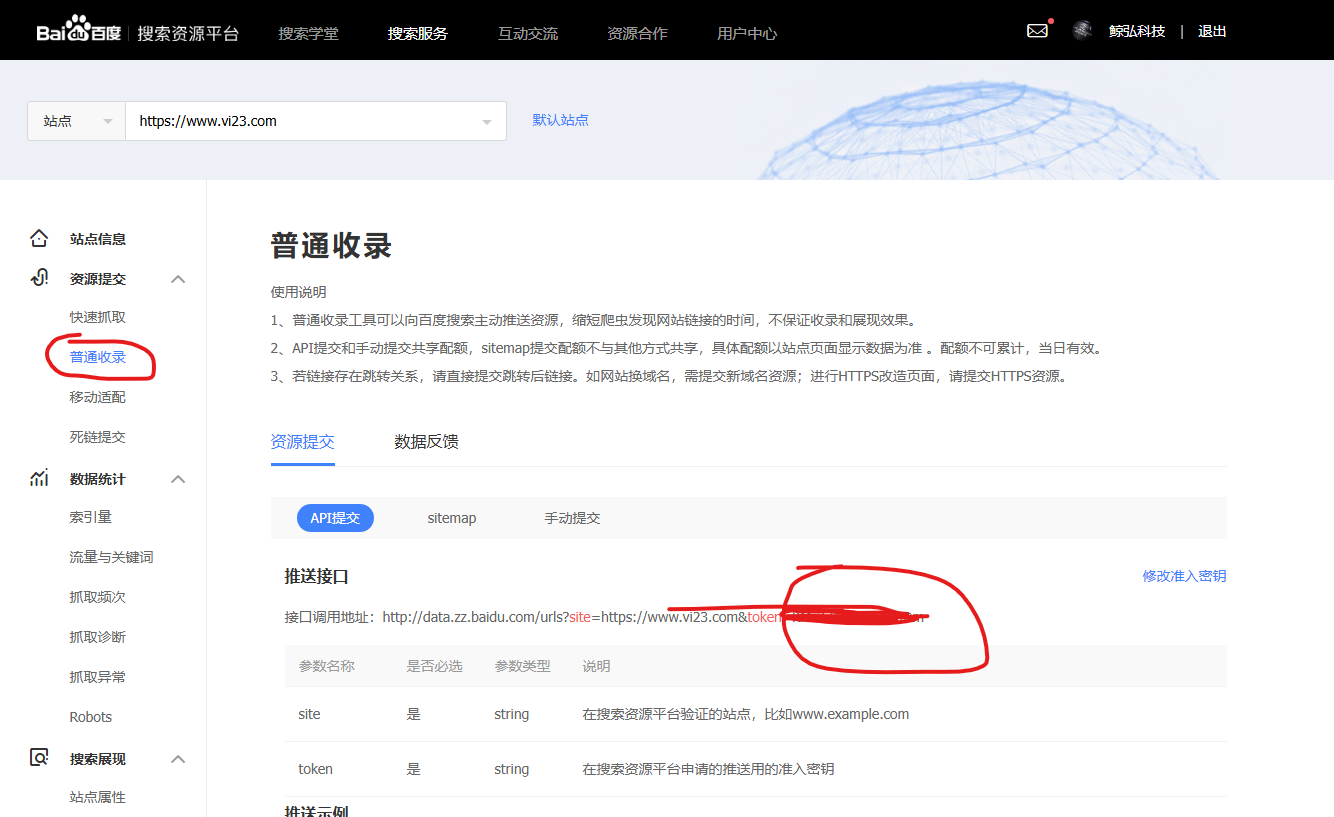This screenshot has width=1334, height=817.
Task: Click the 资源提交 sidebar icon
Action: pos(39,279)
